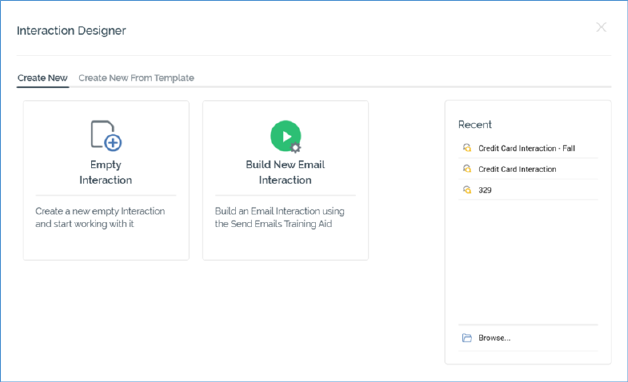Click the green play icon for Build New Email
Image resolution: width=628 pixels, height=382 pixels.
click(286, 136)
